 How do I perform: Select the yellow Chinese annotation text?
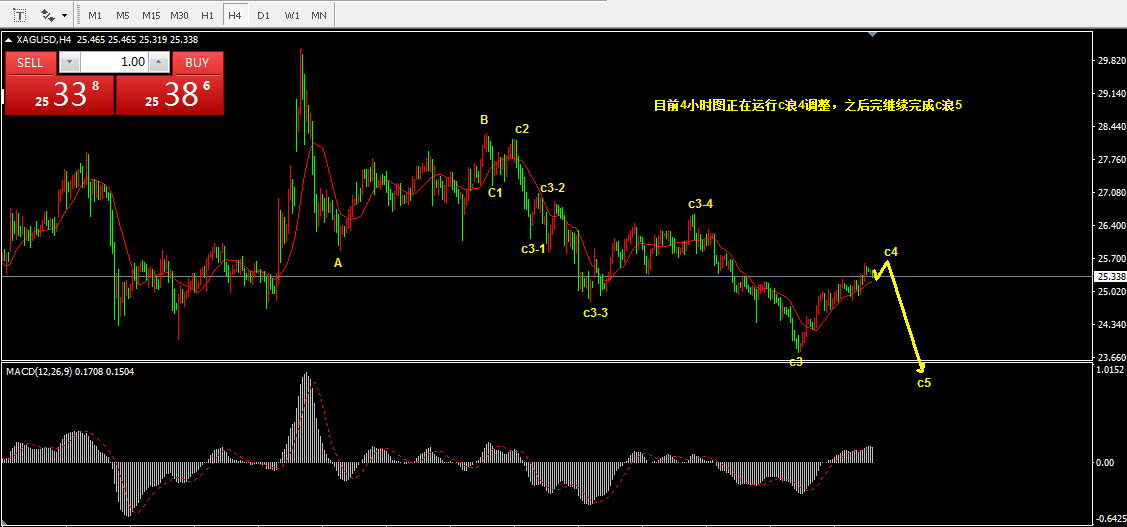click(x=807, y=105)
